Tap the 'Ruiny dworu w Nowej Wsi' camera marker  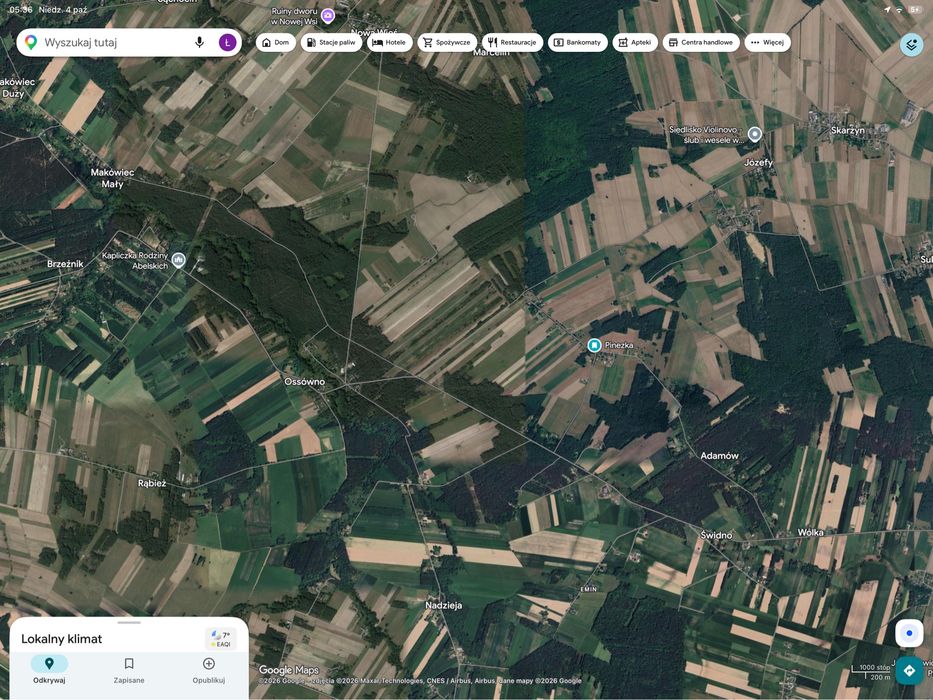coord(327,15)
